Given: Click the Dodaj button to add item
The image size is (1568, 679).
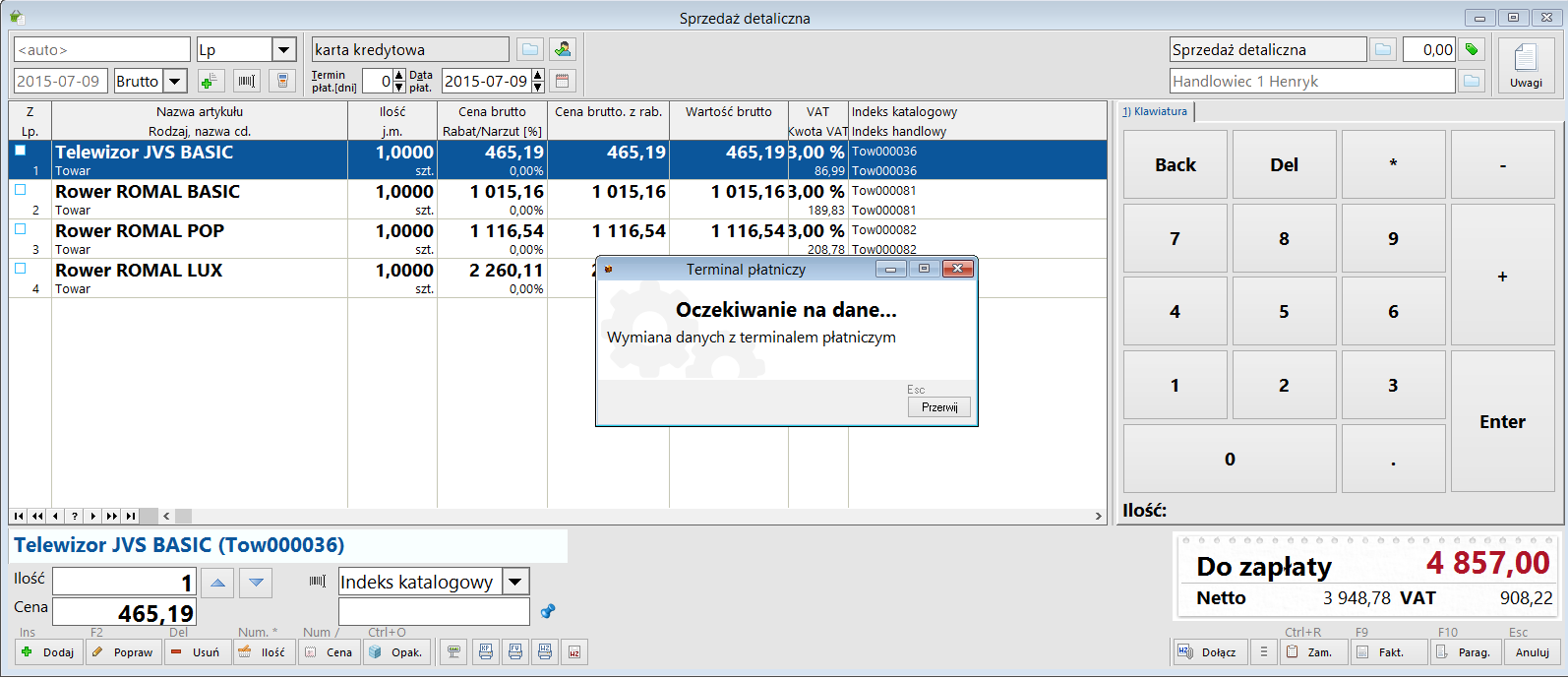Looking at the screenshot, I should coord(49,651).
